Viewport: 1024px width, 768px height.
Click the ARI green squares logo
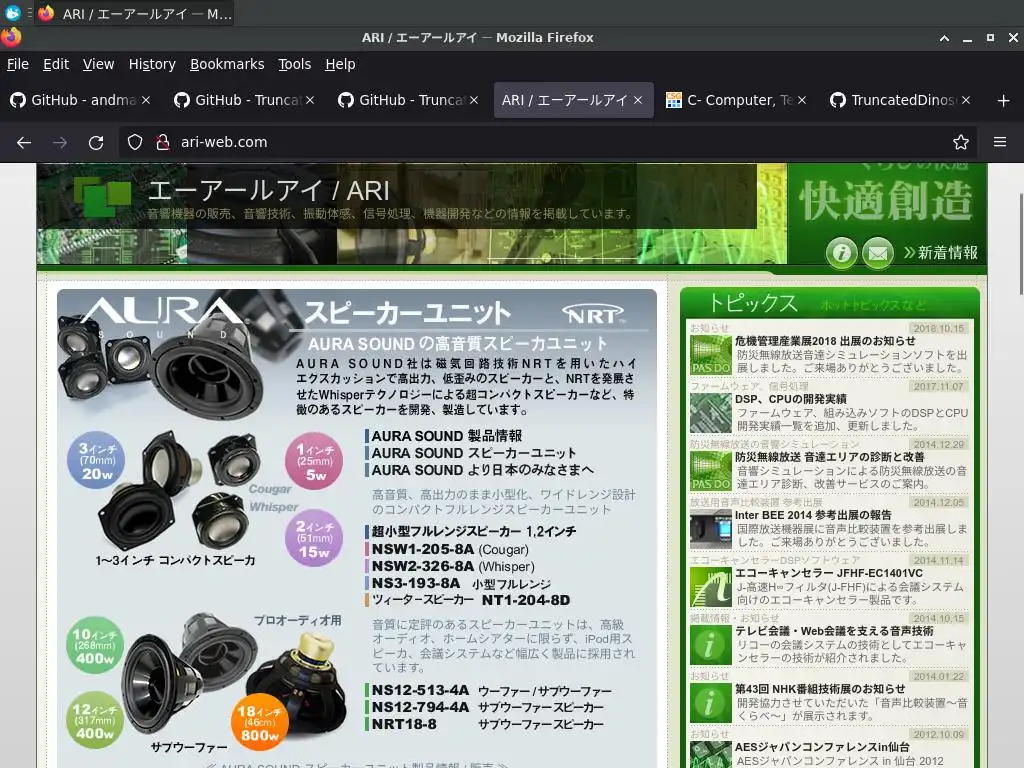point(102,196)
